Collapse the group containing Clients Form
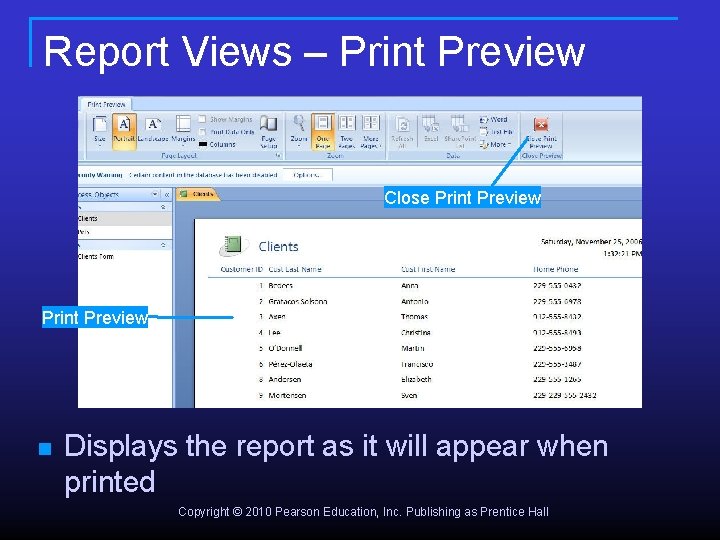 coord(163,245)
